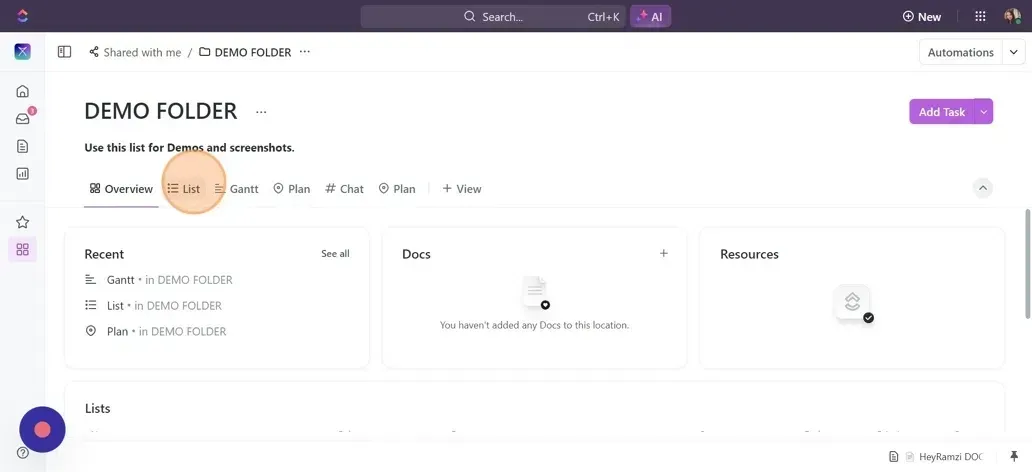Click the vertical scrollbar on the right
Image resolution: width=1032 pixels, height=472 pixels.
pyautogui.click(x=1027, y=260)
